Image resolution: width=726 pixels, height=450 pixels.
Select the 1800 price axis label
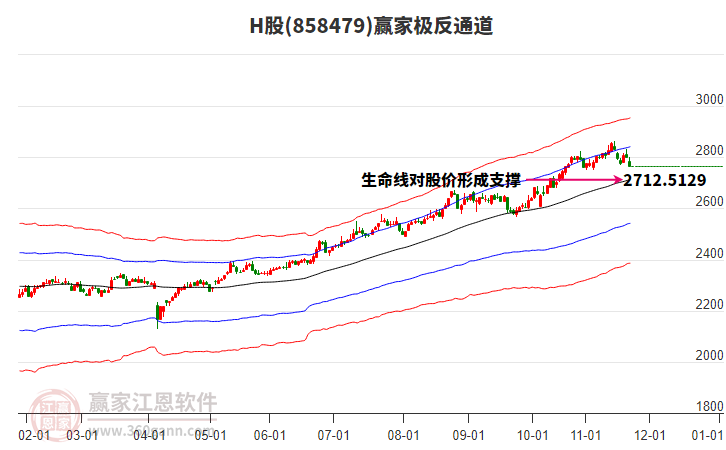[x=709, y=406]
